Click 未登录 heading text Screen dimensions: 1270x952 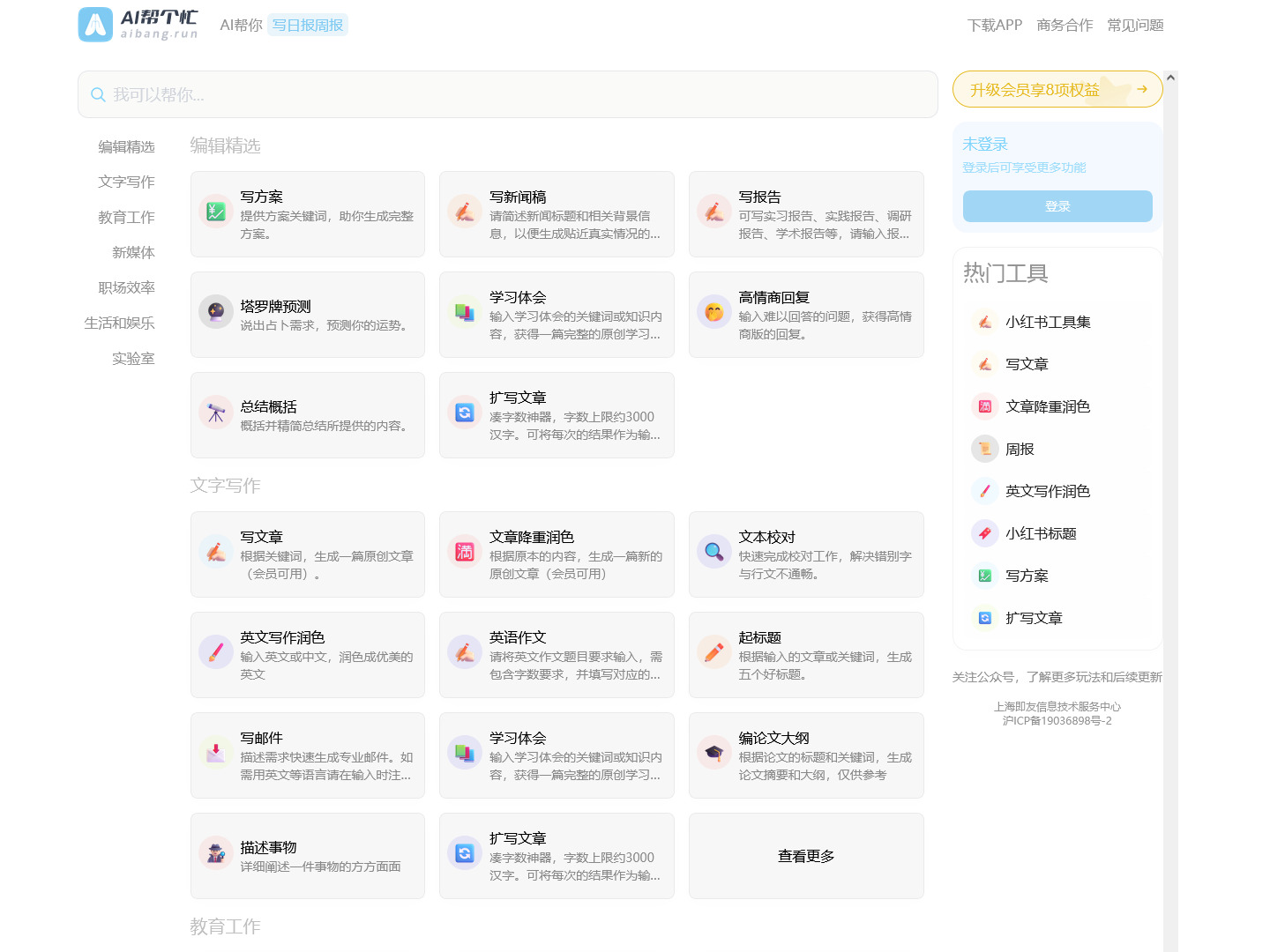click(985, 144)
